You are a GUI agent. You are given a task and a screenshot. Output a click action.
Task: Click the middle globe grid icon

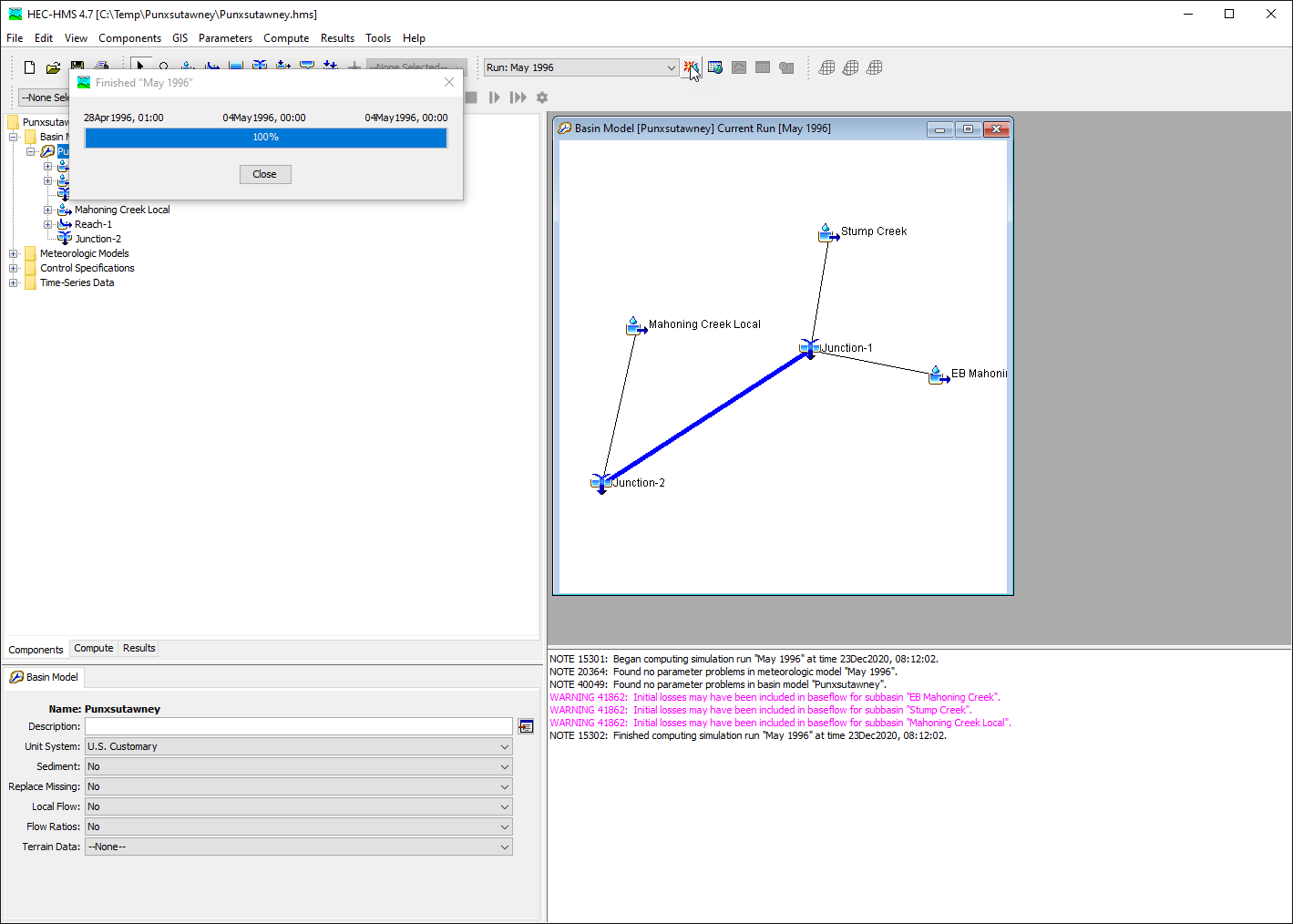[x=850, y=67]
